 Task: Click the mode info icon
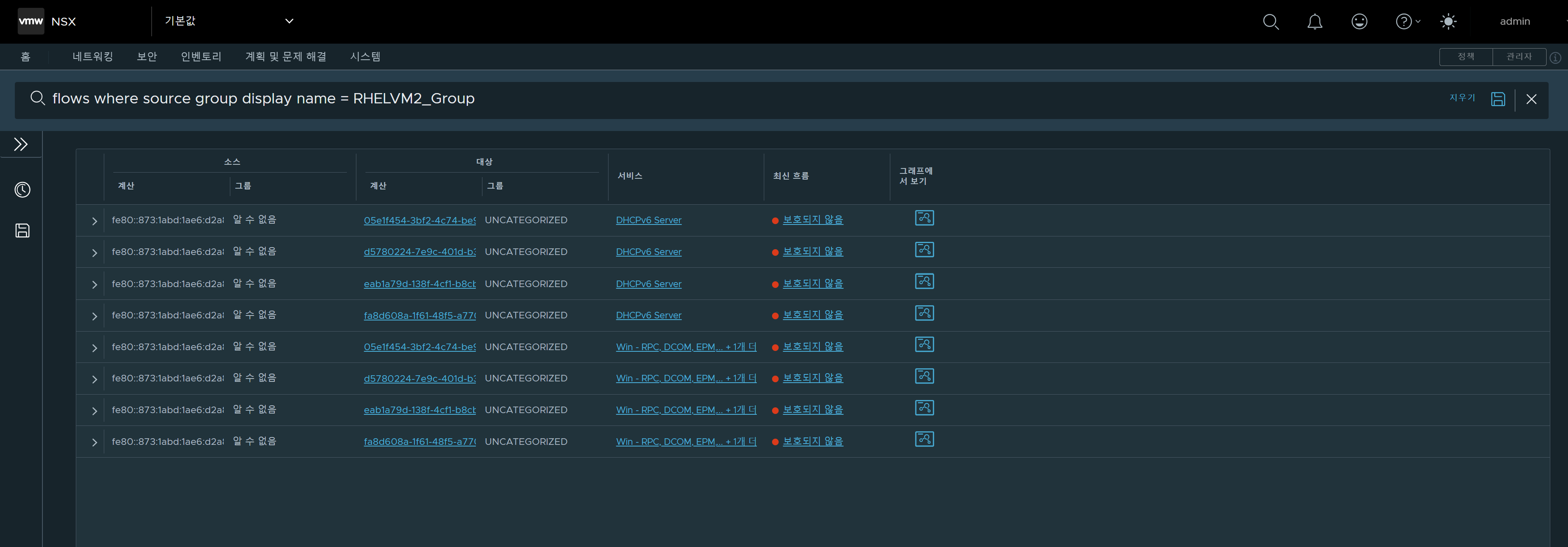point(1555,58)
